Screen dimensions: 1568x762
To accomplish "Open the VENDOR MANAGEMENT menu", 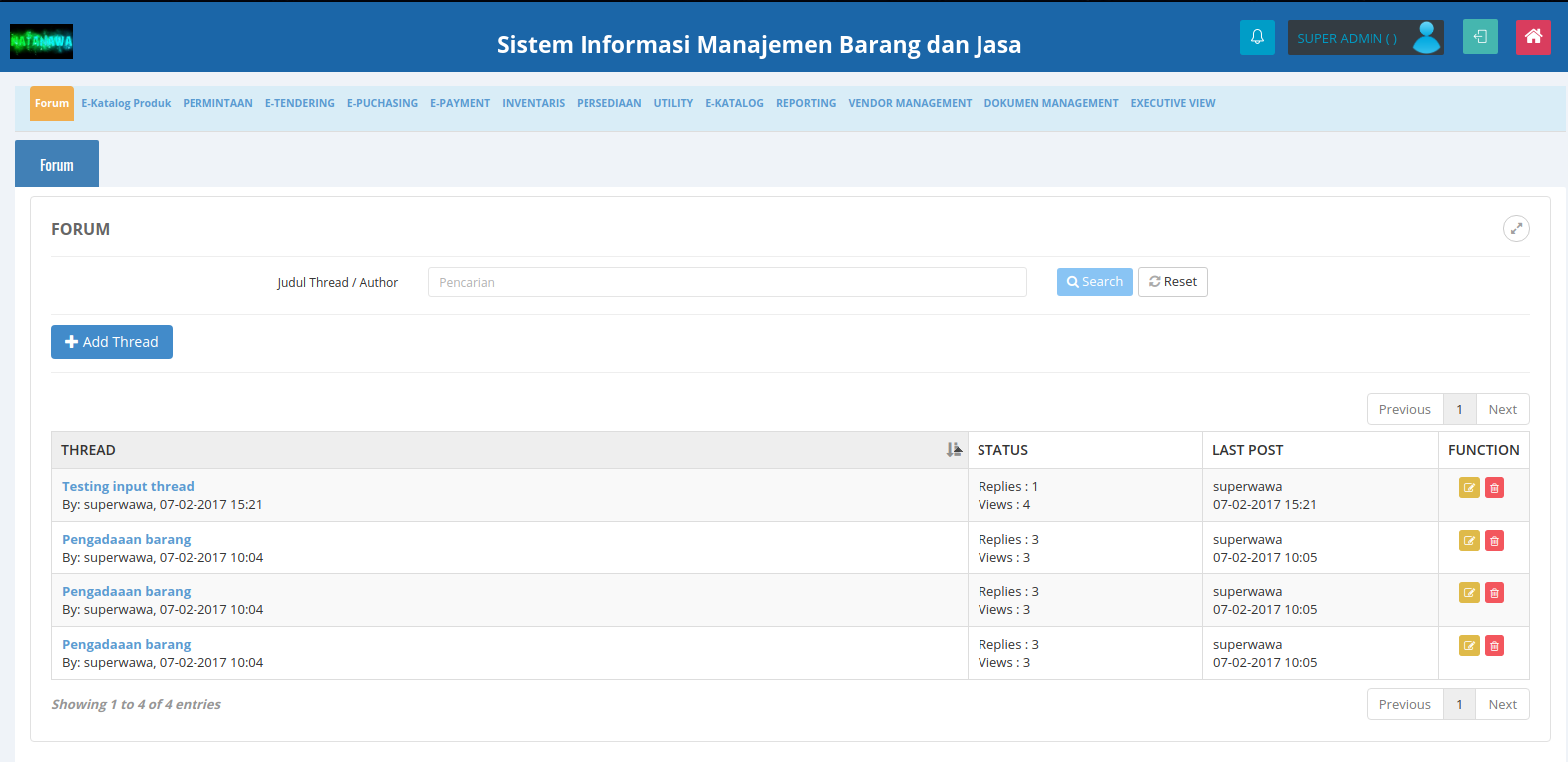I will pos(909,103).
